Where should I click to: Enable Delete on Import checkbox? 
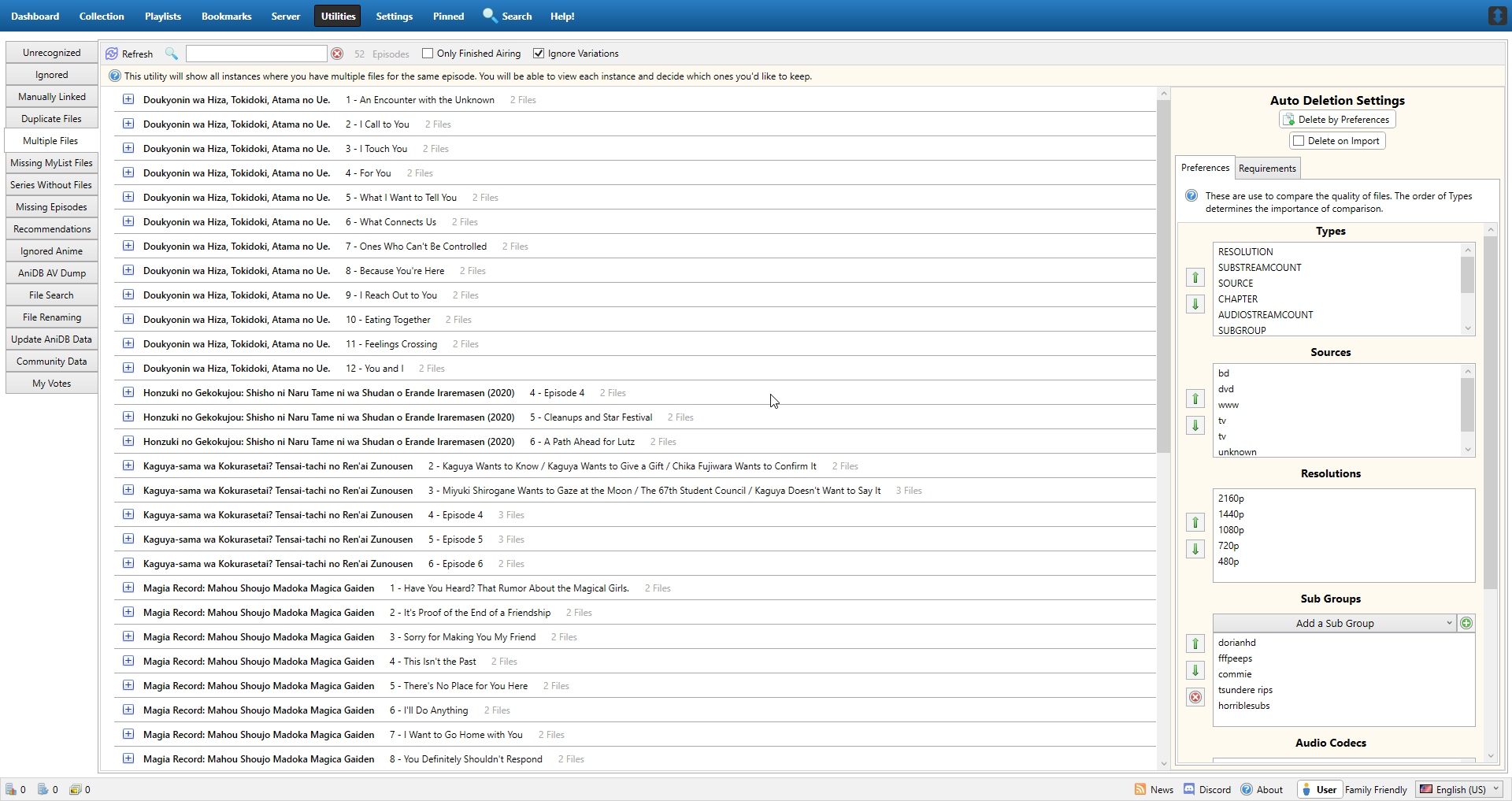[x=1299, y=141]
